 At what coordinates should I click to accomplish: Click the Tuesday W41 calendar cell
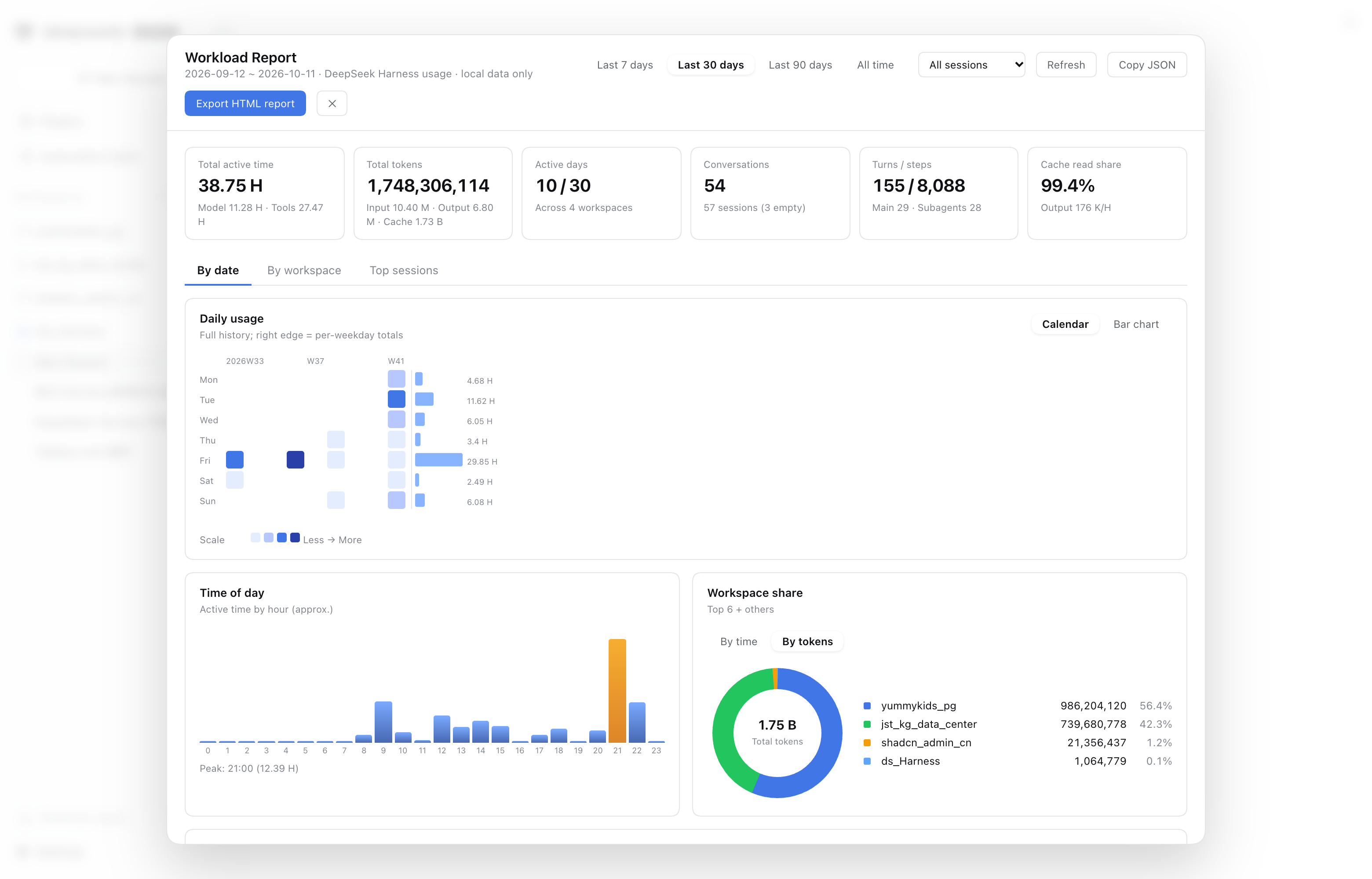pyautogui.click(x=396, y=399)
